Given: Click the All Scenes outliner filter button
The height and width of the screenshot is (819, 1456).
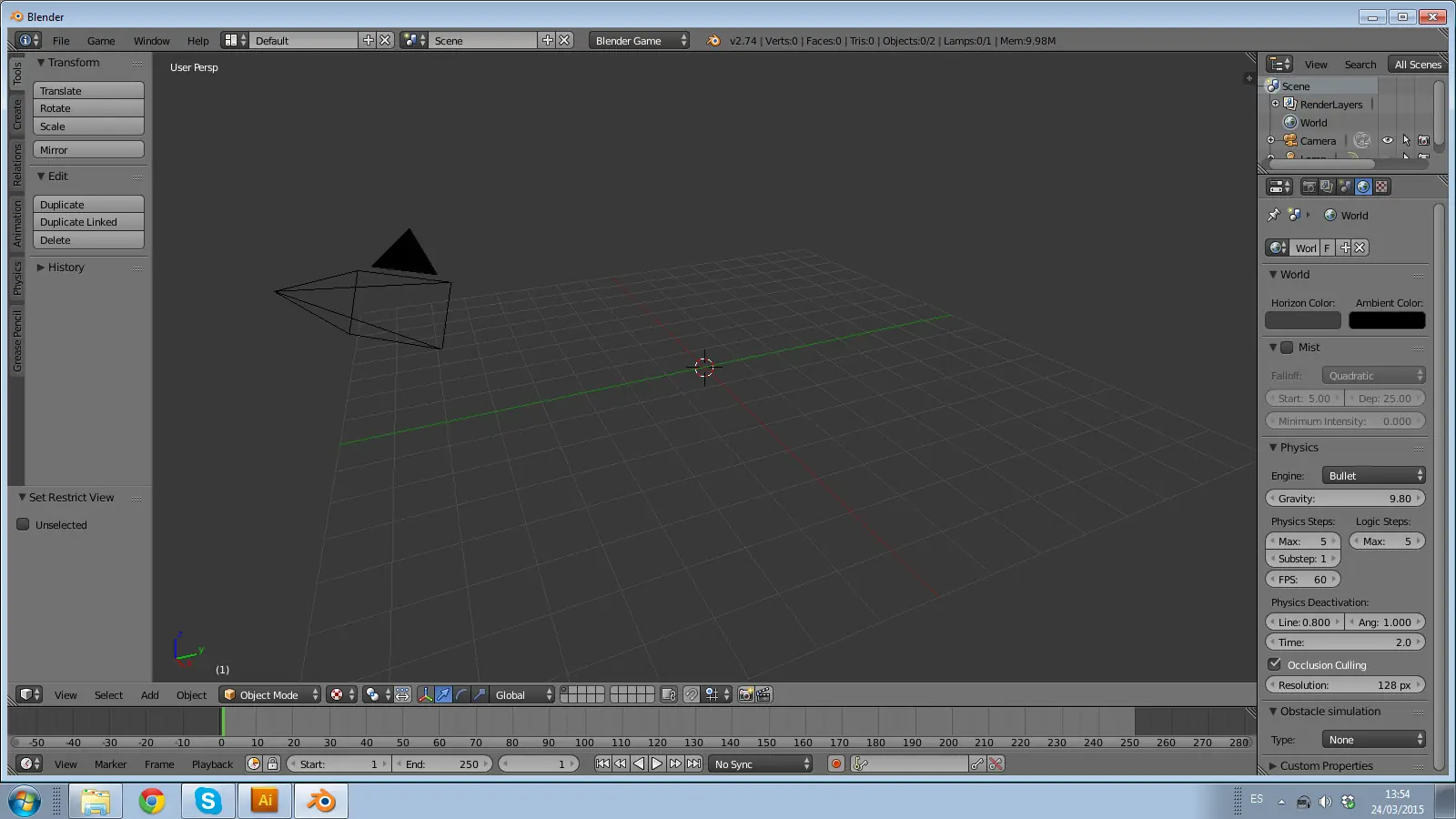Looking at the screenshot, I should click(1417, 64).
